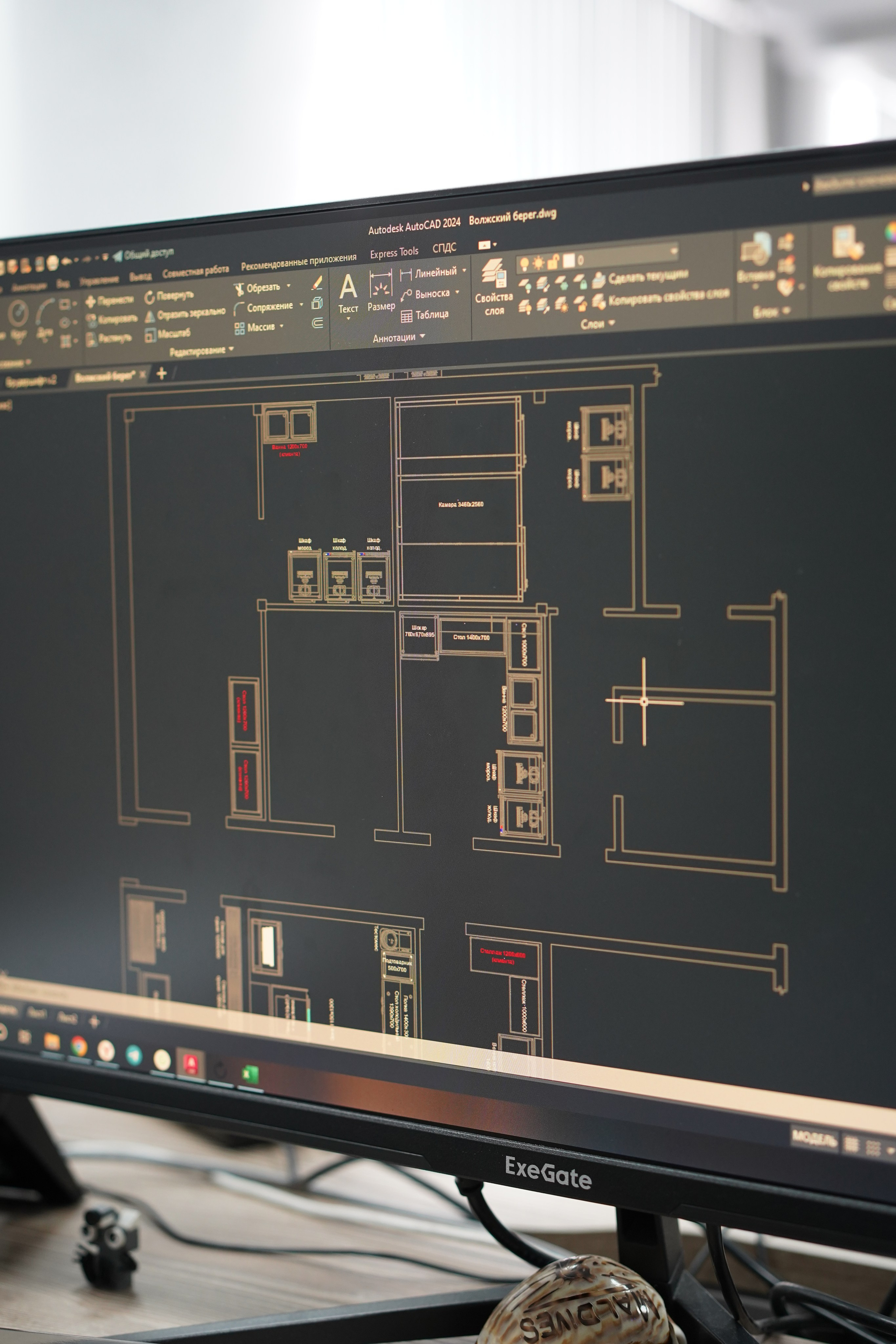Switch to the СПДС ribbon tab

(x=444, y=248)
